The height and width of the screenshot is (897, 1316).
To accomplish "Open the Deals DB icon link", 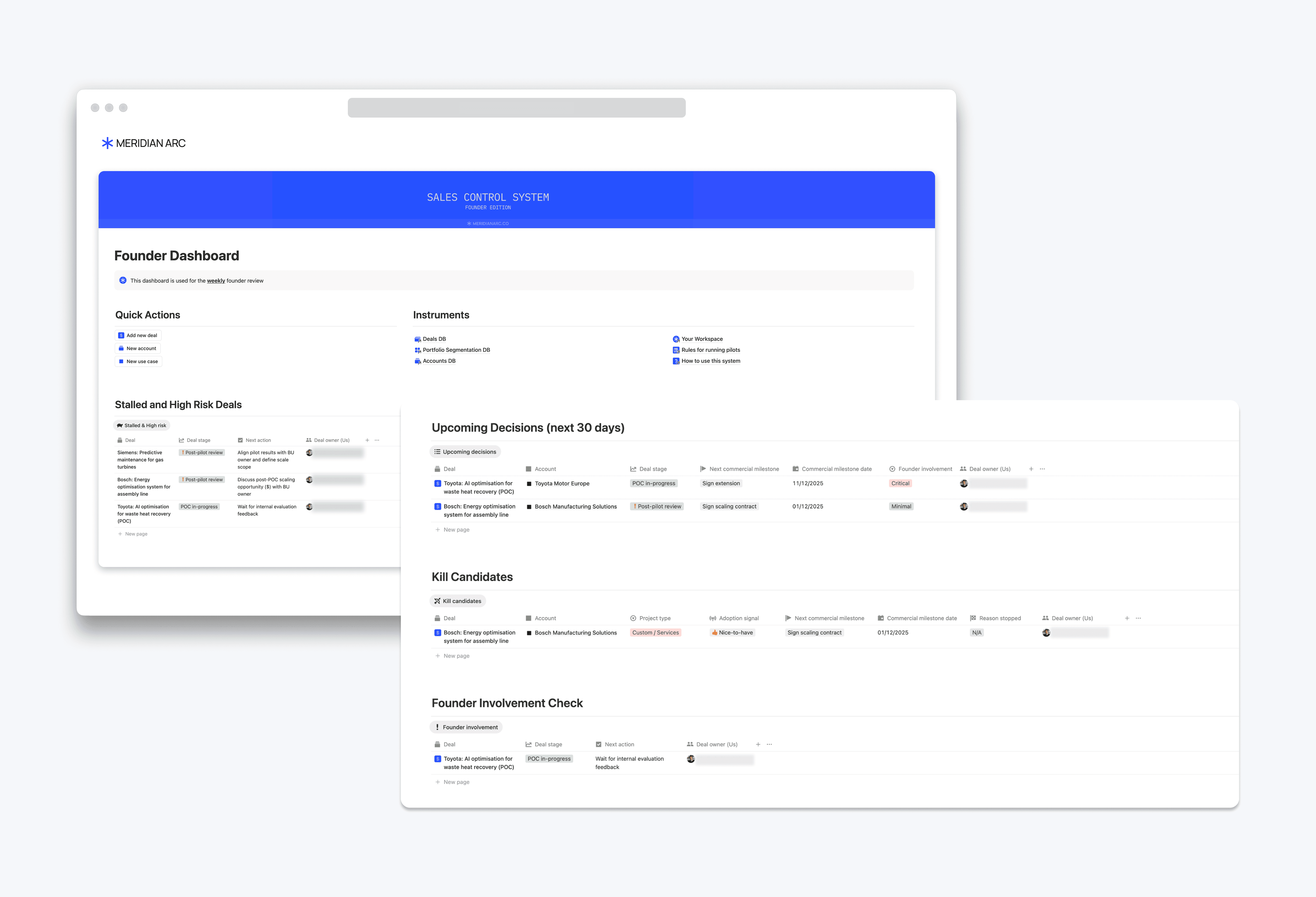I will point(417,339).
